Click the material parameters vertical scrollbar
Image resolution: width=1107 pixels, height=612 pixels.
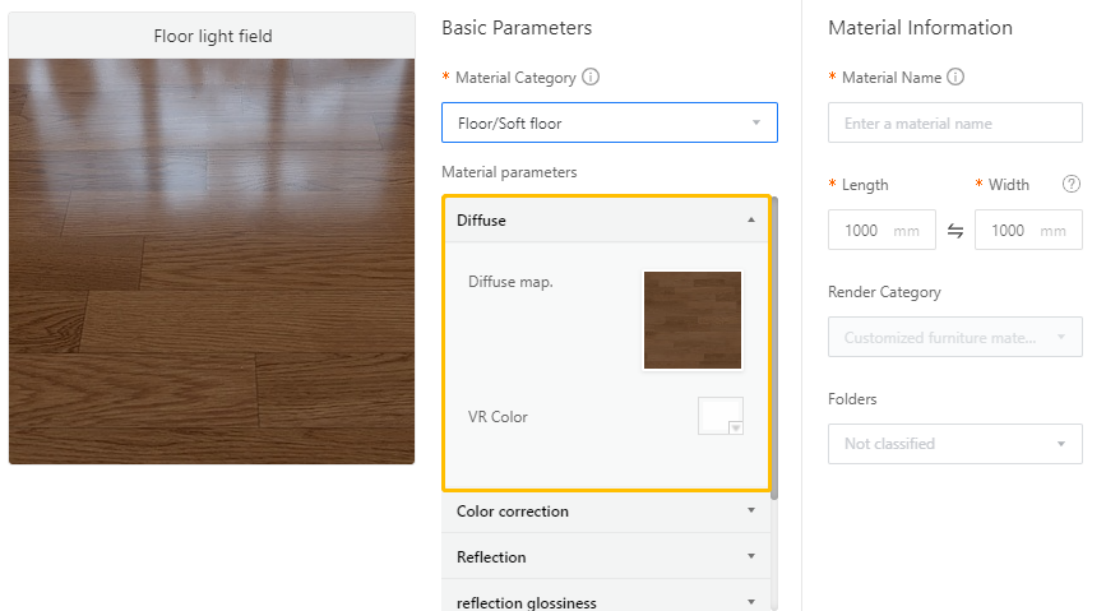775,350
